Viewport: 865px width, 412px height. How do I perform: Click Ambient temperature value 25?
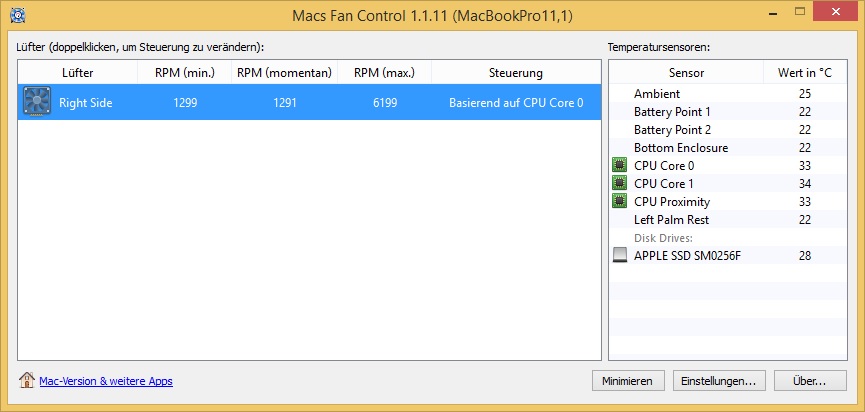(804, 94)
